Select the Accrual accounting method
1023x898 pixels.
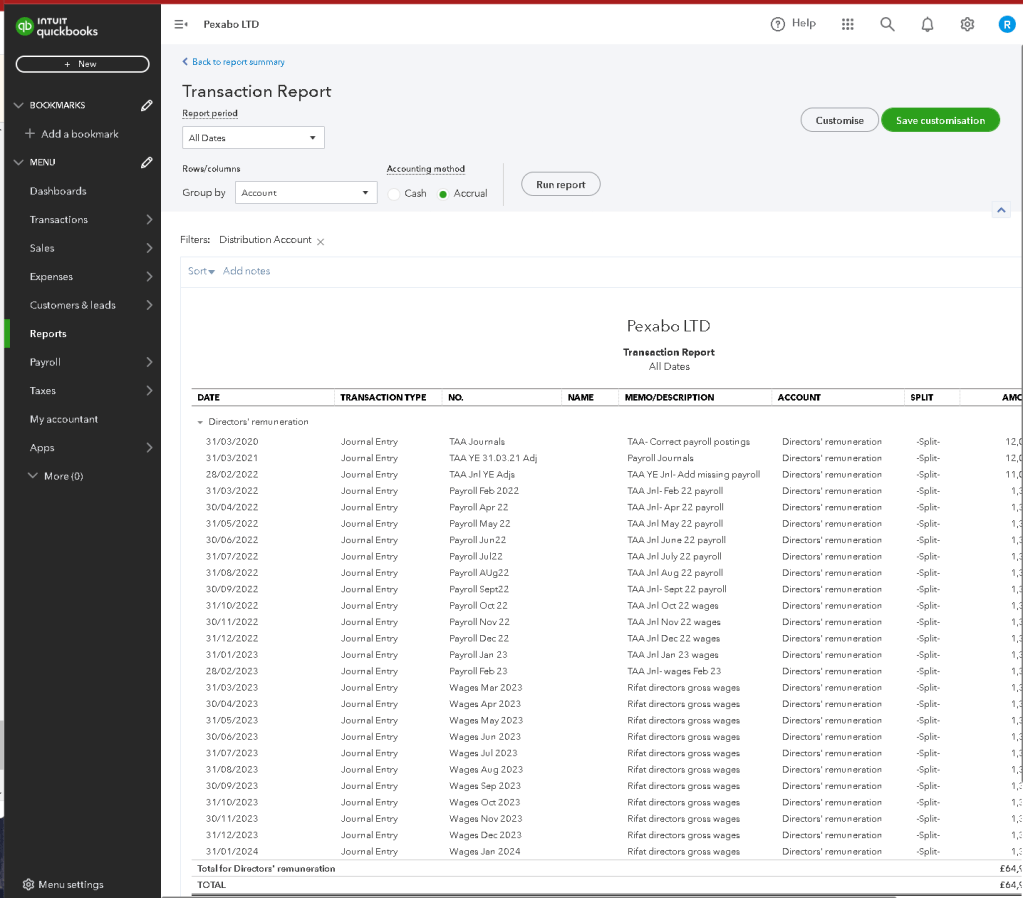(443, 194)
